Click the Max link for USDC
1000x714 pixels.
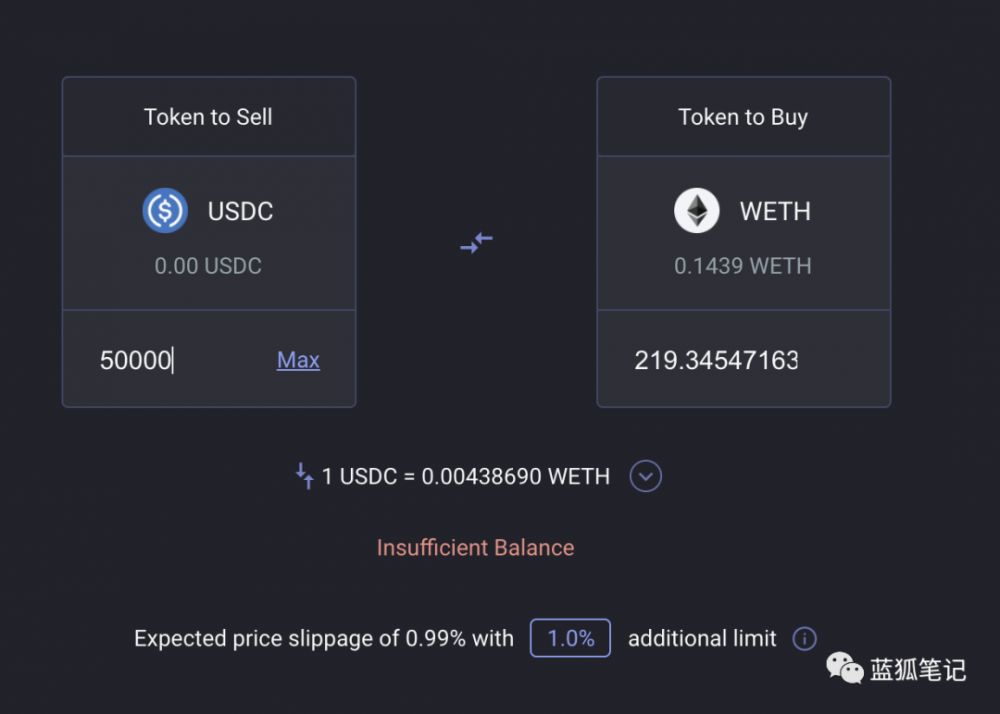[298, 360]
